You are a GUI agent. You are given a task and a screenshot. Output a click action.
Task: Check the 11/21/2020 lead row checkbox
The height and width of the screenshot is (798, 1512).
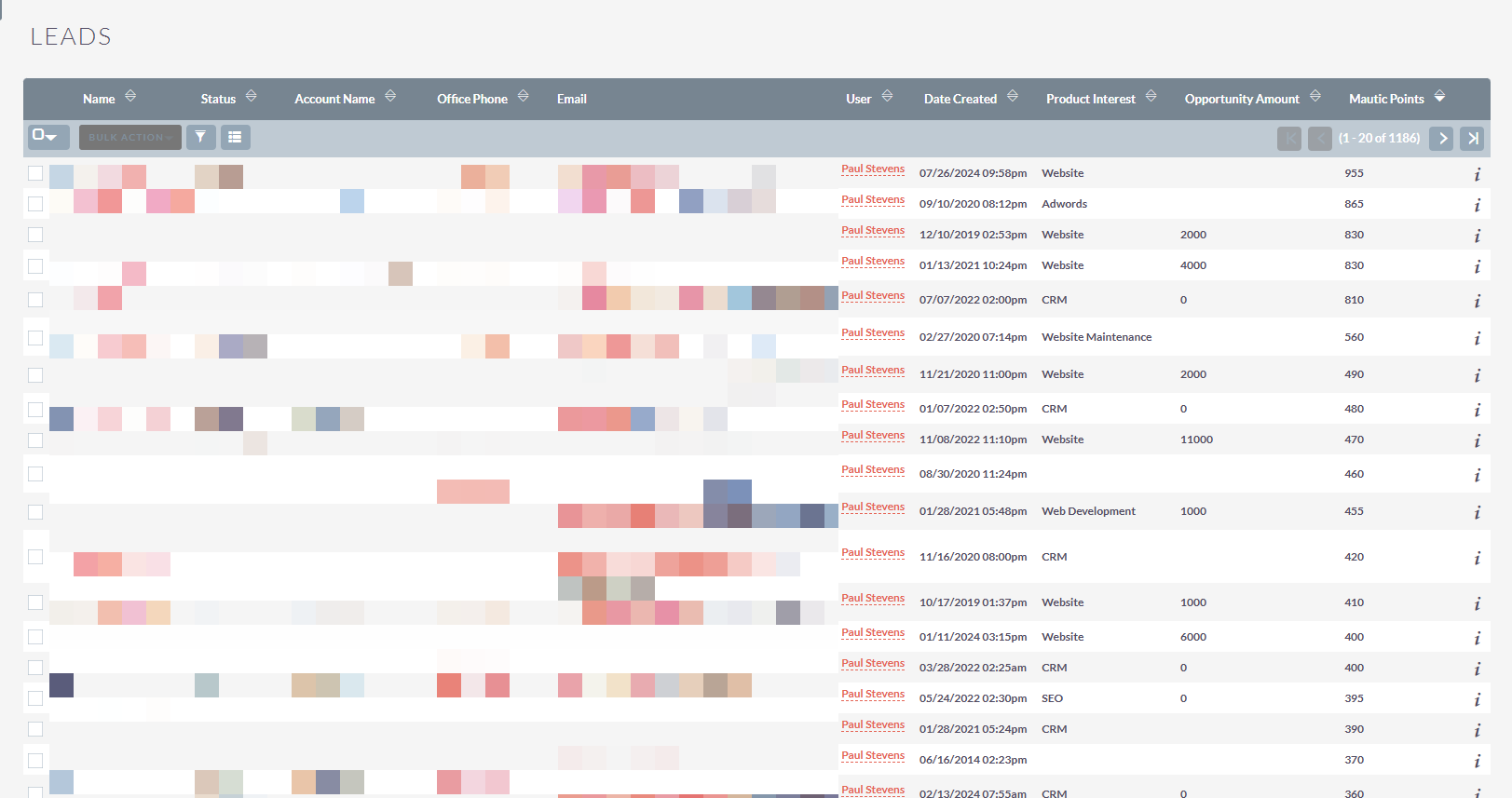[35, 375]
